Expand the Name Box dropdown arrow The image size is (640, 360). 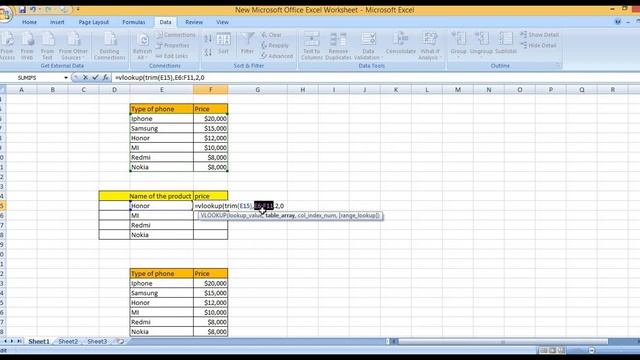click(66, 78)
